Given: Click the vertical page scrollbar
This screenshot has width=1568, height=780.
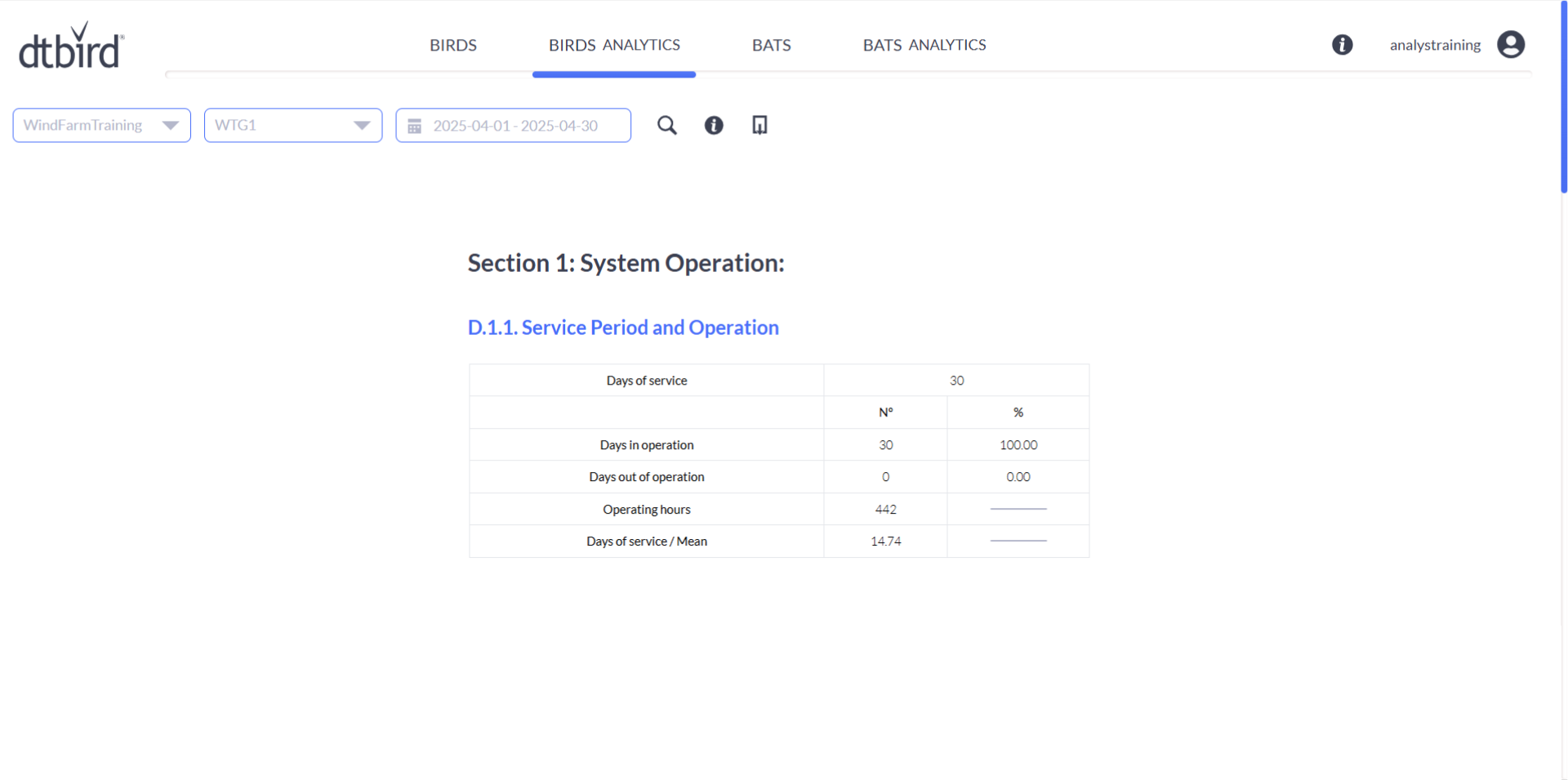Looking at the screenshot, I should pos(1563,98).
